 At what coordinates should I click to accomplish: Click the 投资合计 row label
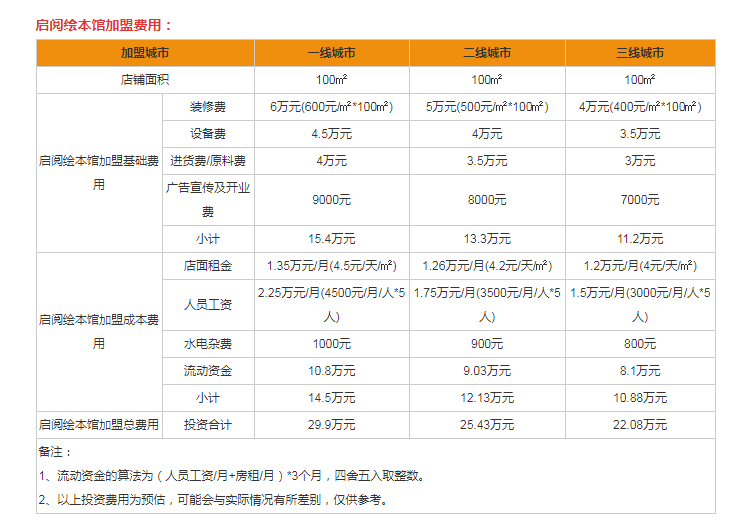click(x=207, y=425)
